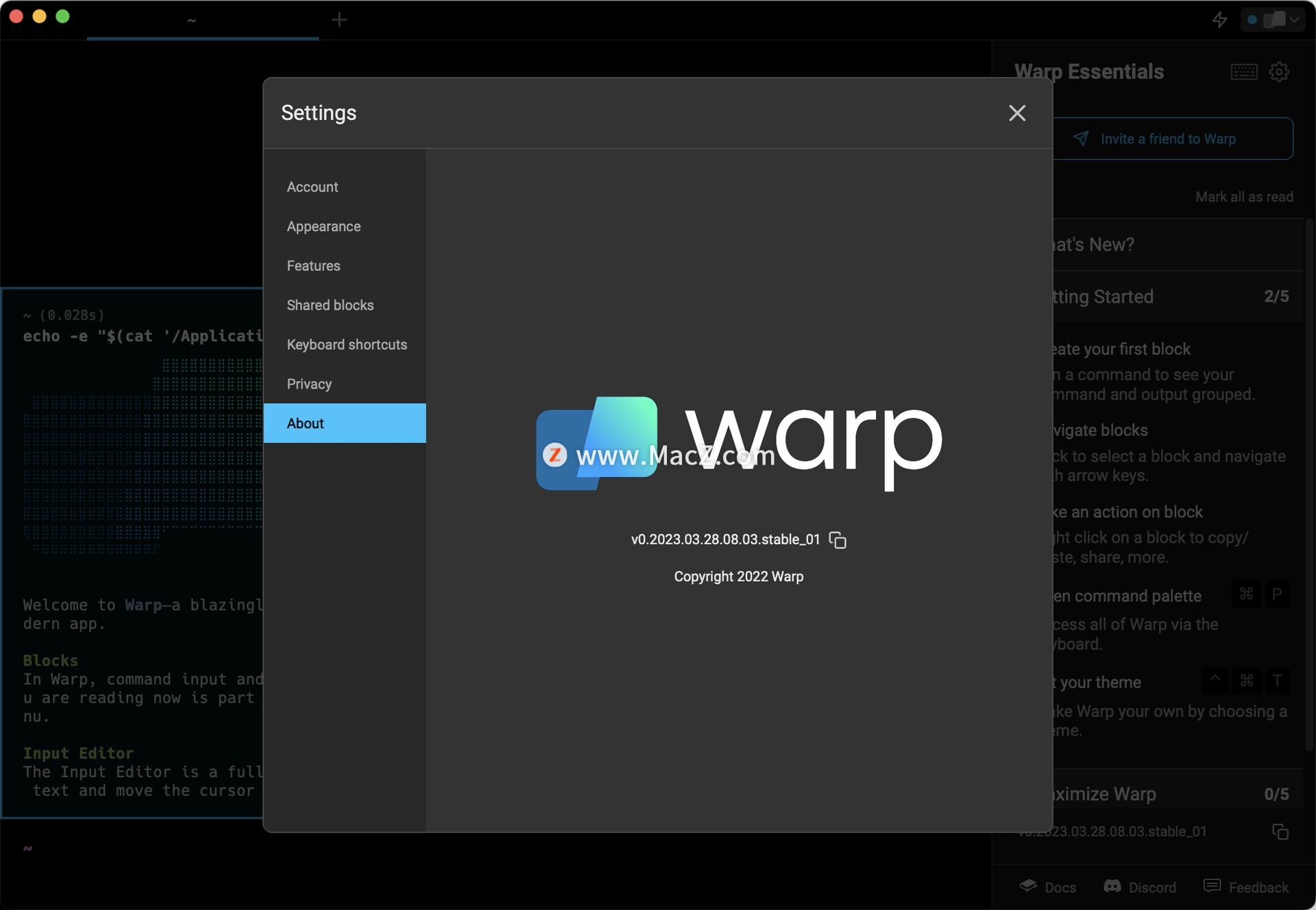This screenshot has width=1316, height=910.
Task: Click the Input Editor heading in terminal
Action: [x=78, y=754]
